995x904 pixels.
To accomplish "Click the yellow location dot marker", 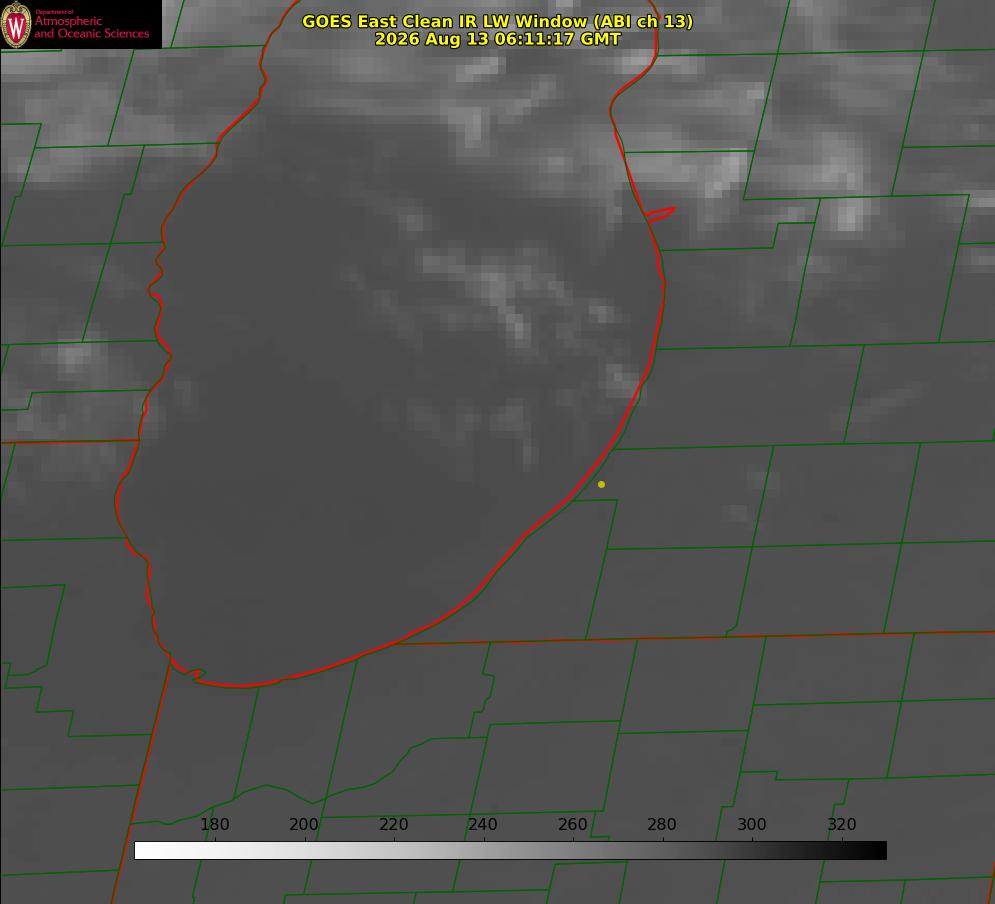I will coord(601,485).
